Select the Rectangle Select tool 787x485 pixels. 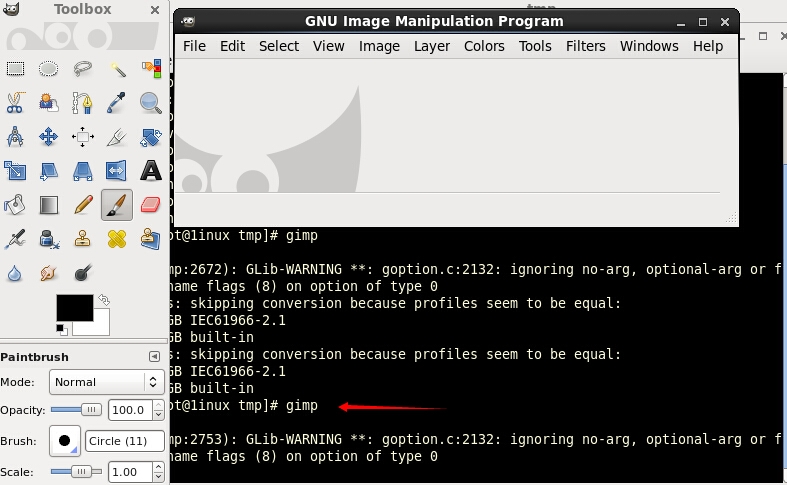coord(15,68)
